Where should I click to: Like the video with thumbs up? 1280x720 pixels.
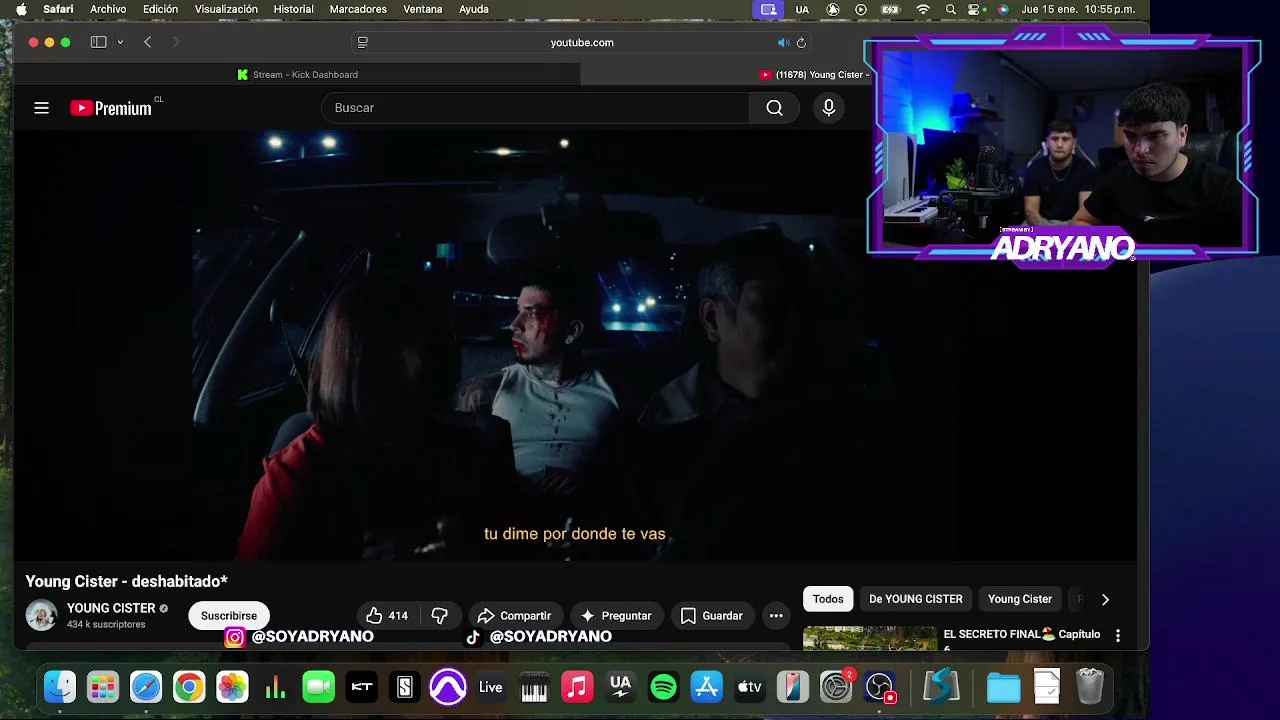(387, 616)
